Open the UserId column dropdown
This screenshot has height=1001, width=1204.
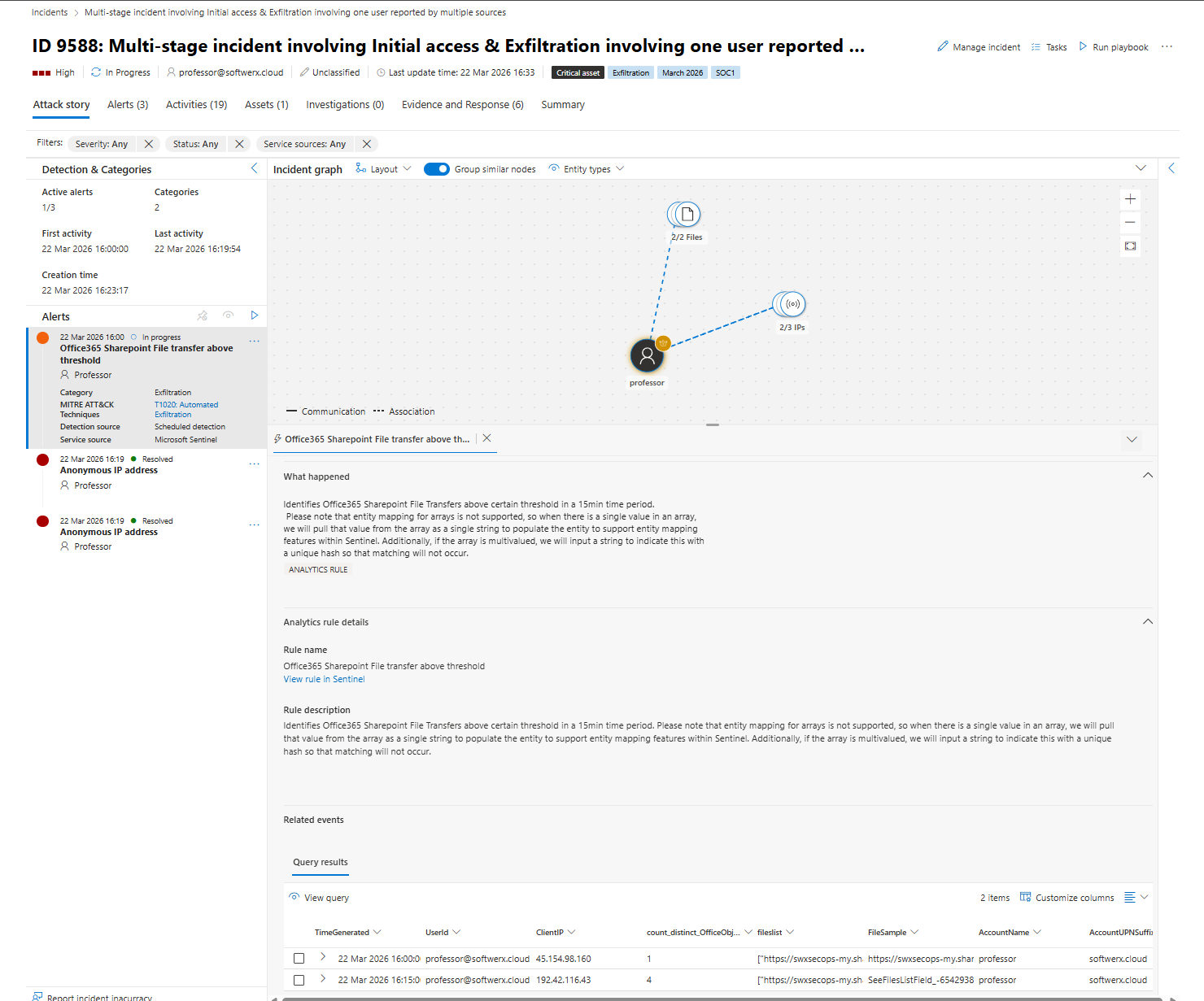pyautogui.click(x=456, y=932)
